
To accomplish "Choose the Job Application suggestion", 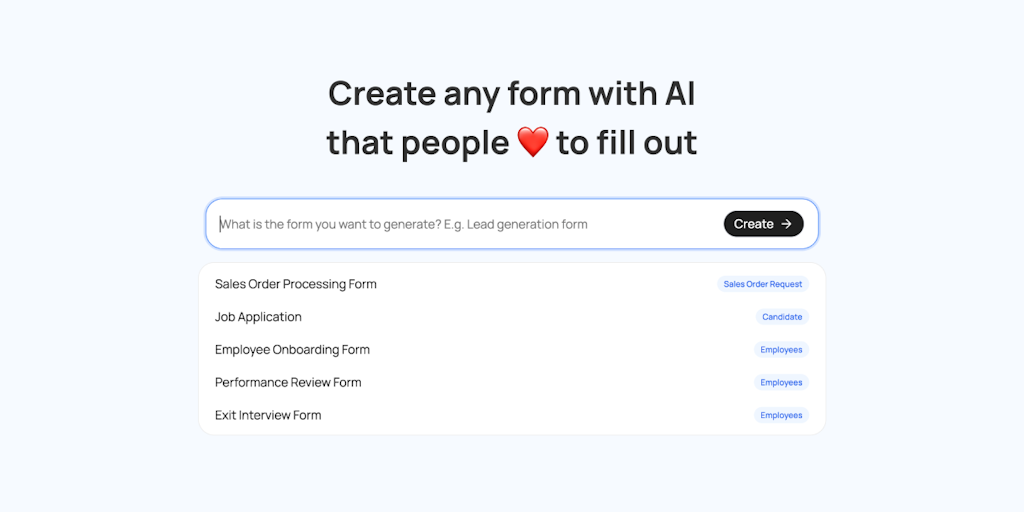I will pos(258,317).
